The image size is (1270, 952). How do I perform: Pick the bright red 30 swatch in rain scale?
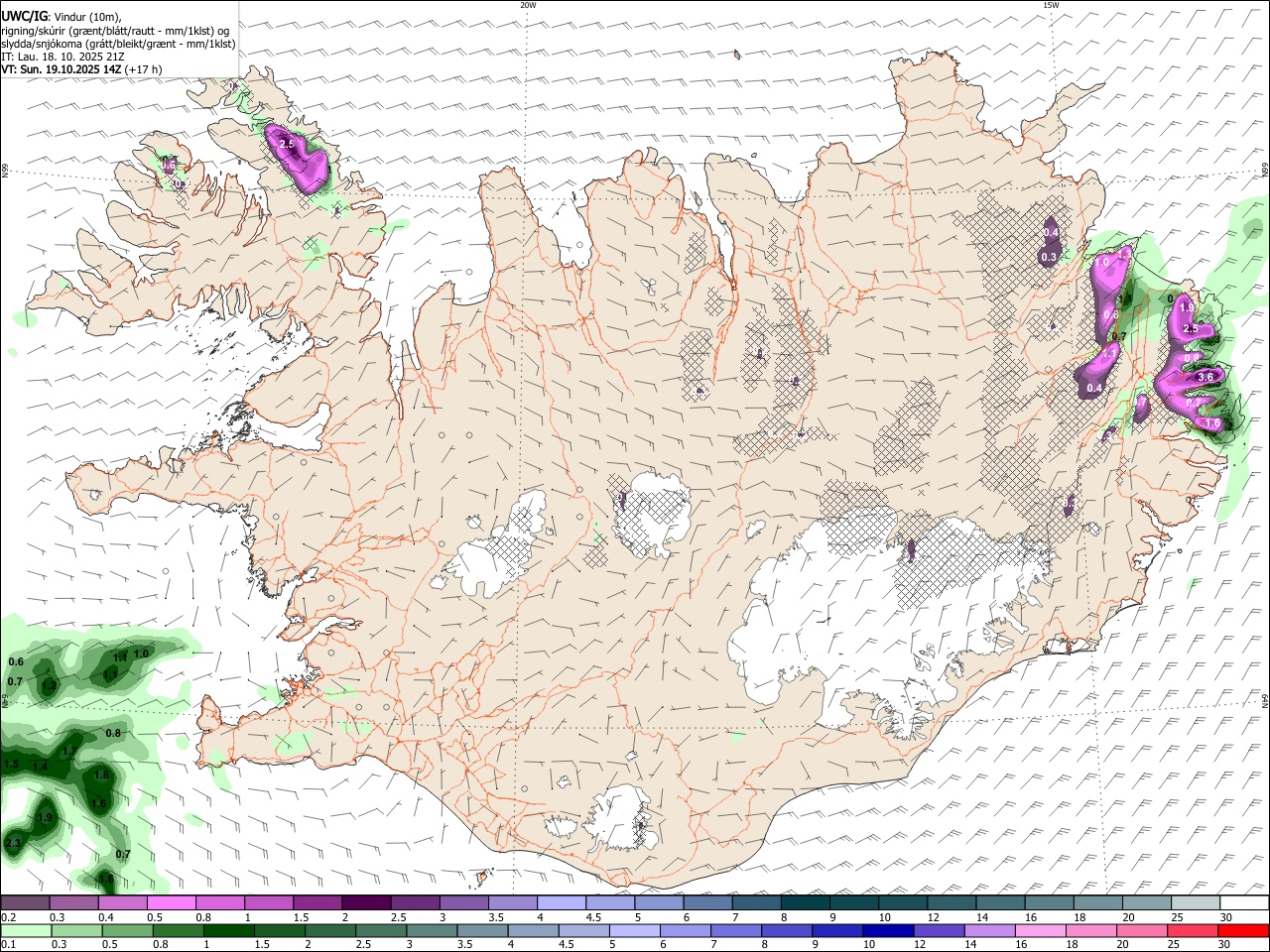[x=1243, y=930]
